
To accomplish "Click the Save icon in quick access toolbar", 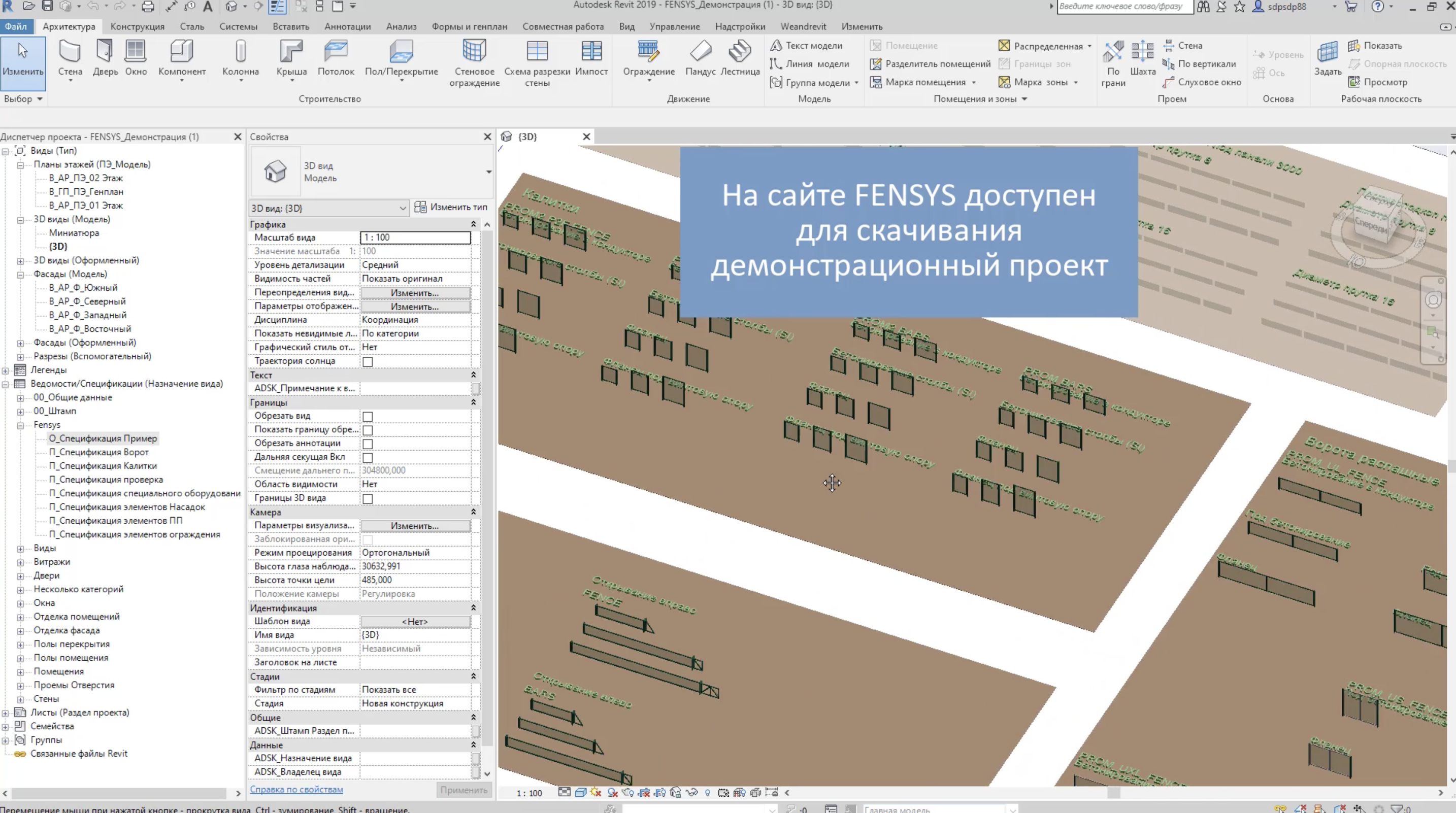I will coord(48,6).
